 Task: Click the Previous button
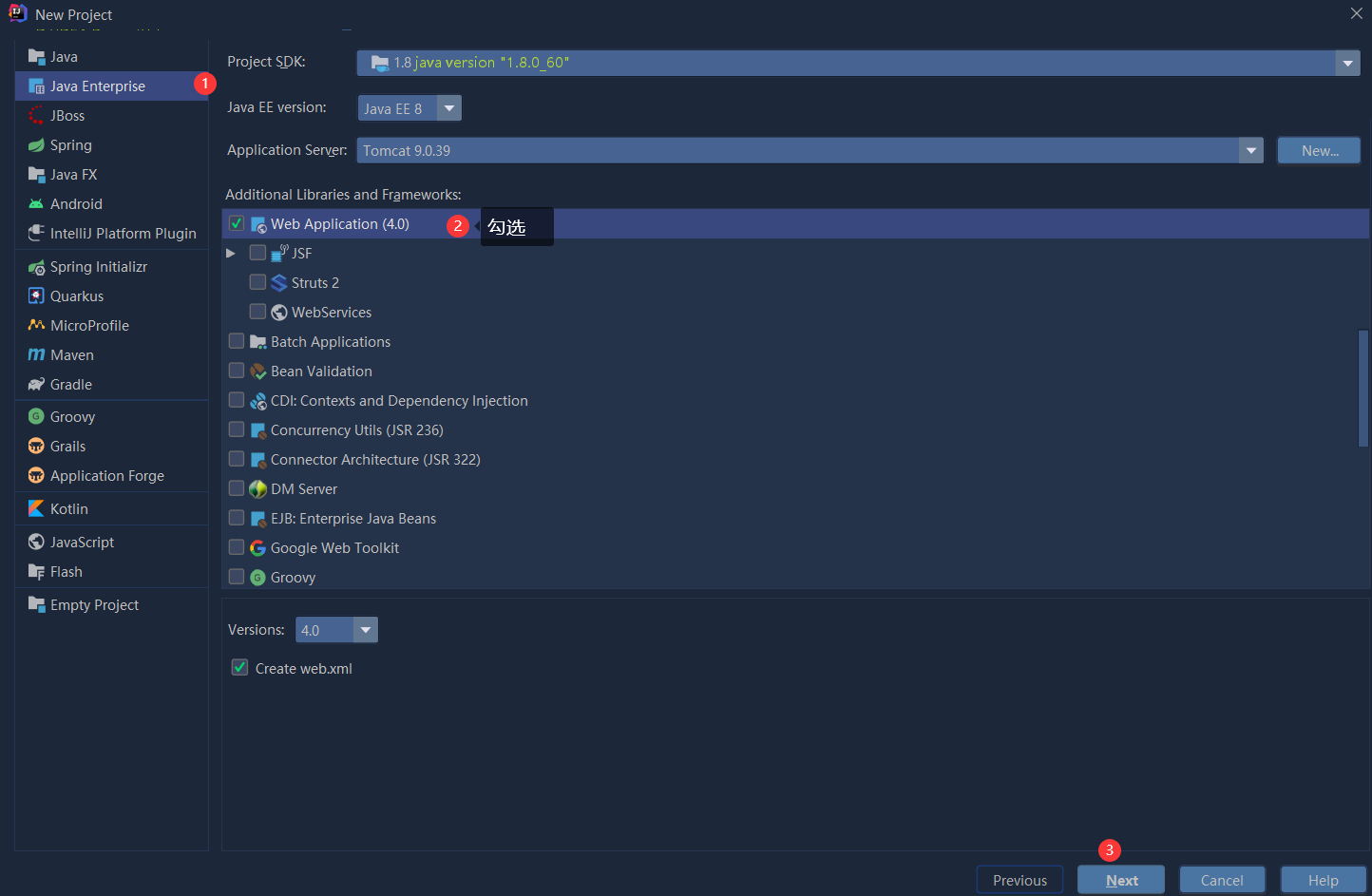click(x=1019, y=880)
